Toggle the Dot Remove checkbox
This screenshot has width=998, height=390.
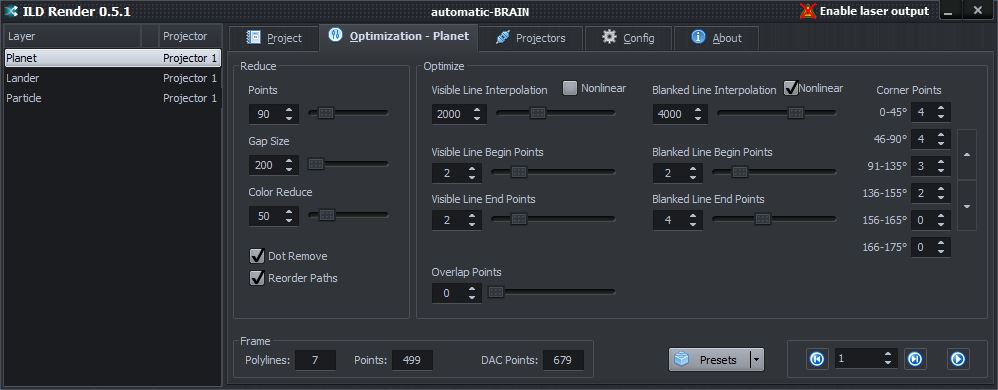(x=257, y=256)
